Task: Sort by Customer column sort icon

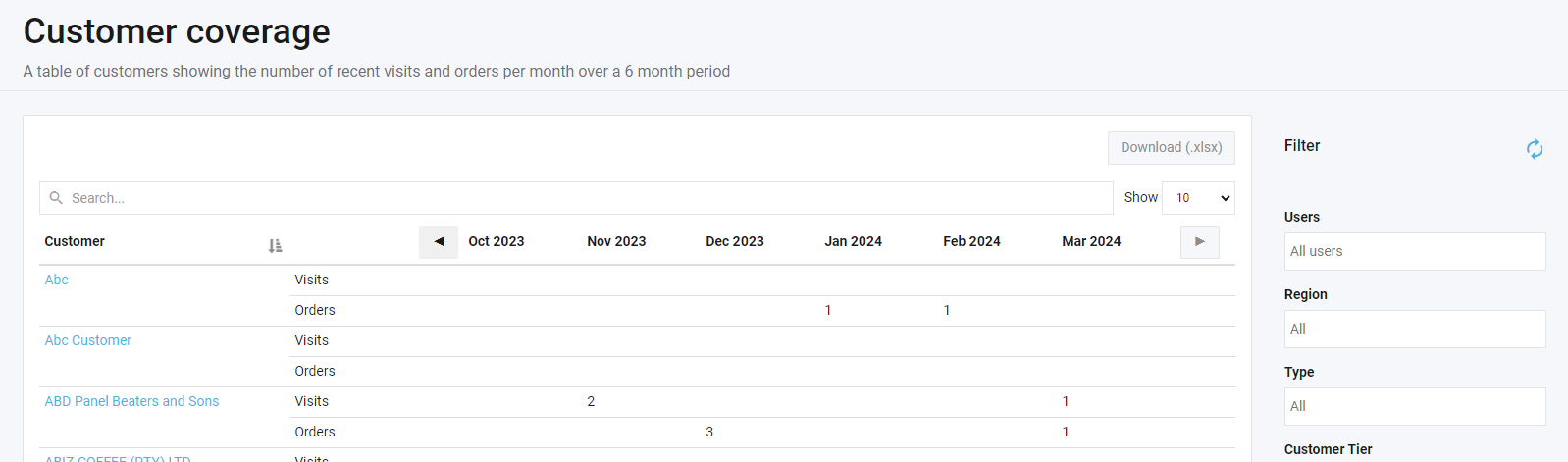Action: (275, 245)
